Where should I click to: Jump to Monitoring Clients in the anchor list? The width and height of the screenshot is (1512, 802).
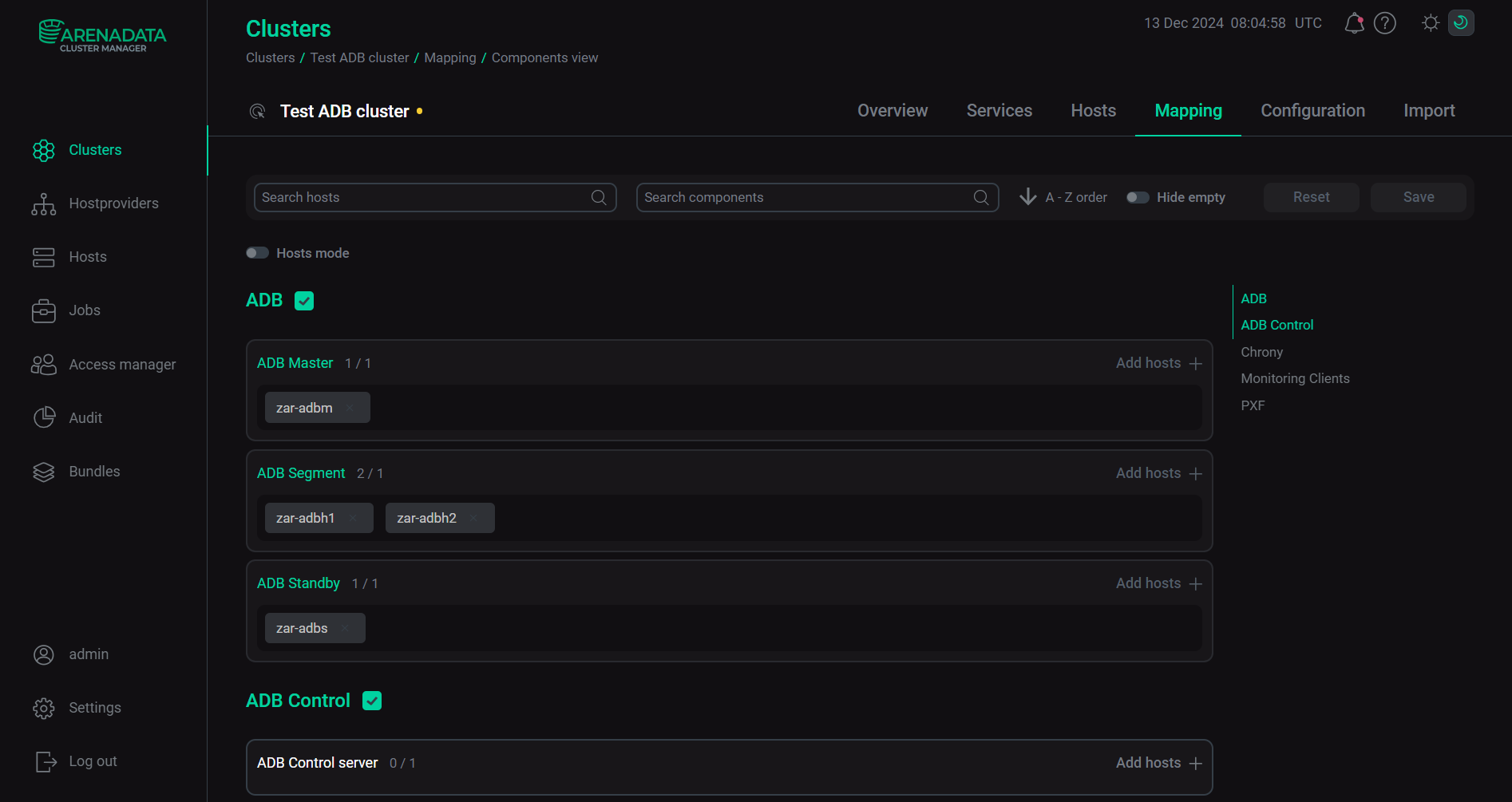(1295, 379)
